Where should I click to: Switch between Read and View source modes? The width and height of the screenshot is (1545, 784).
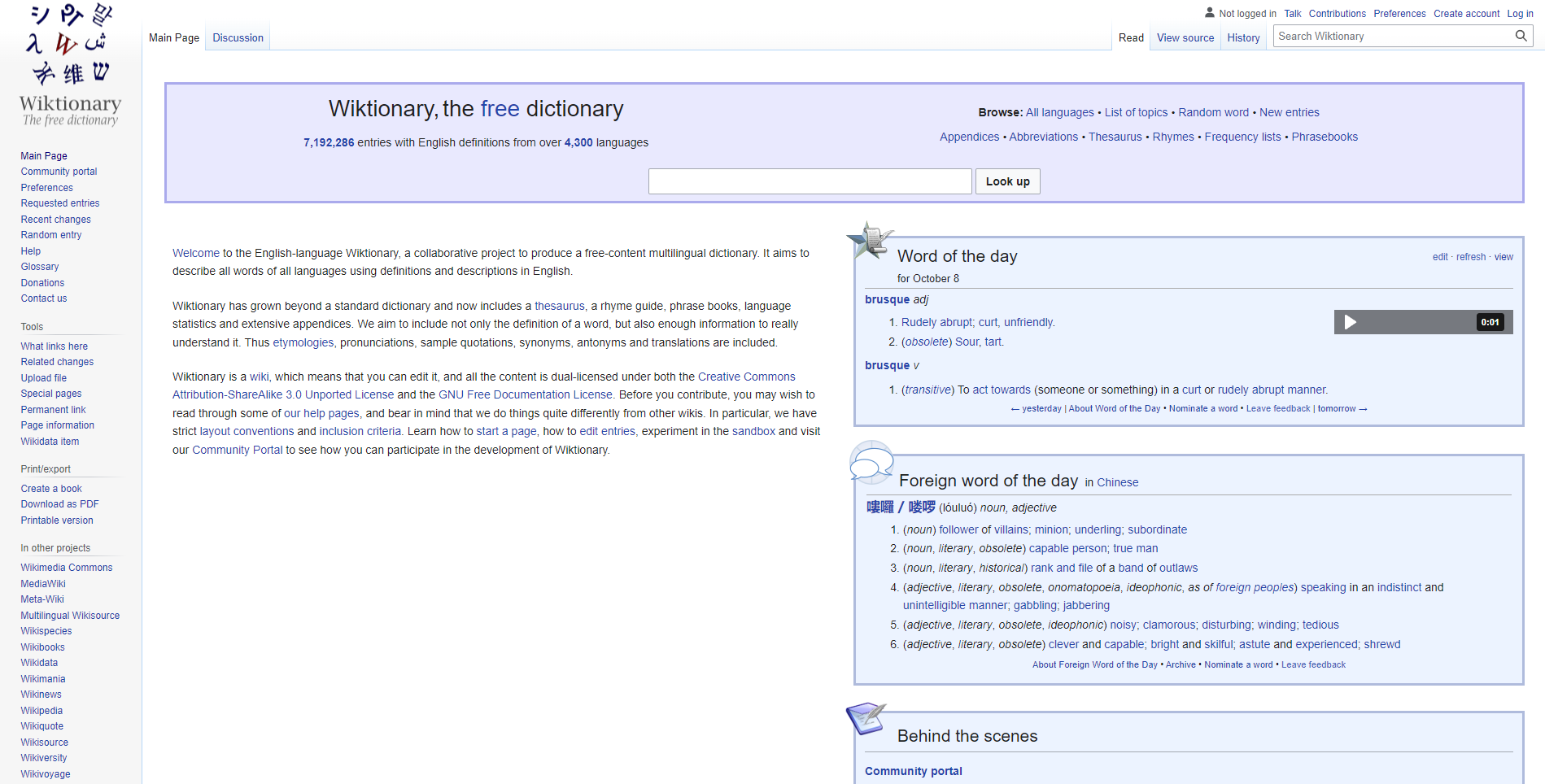click(1185, 37)
